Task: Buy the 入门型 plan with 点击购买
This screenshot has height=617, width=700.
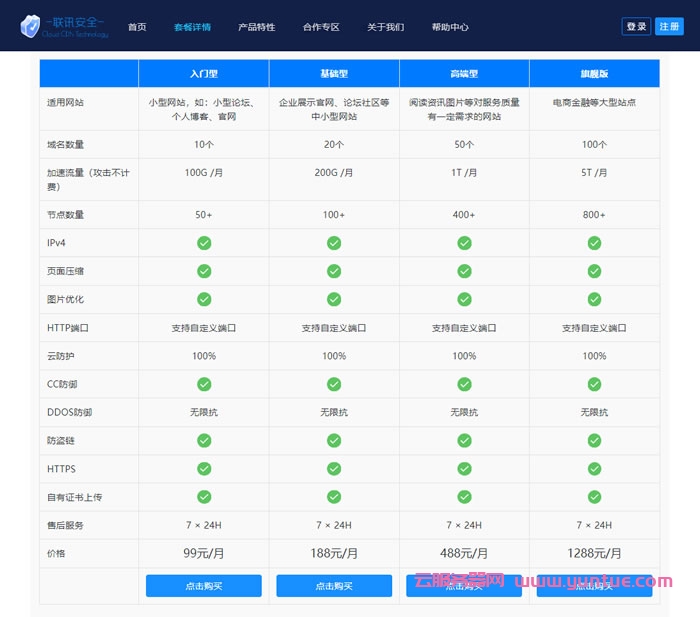Action: pyautogui.click(x=204, y=586)
